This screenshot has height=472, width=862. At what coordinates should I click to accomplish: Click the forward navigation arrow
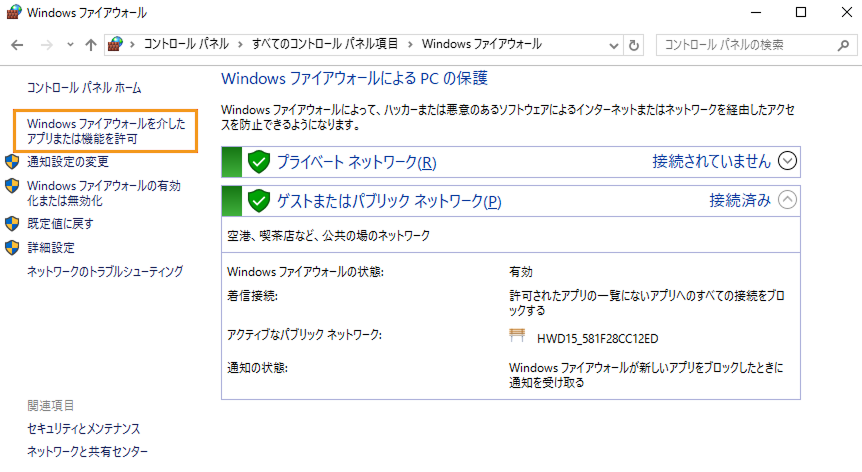pos(47,45)
